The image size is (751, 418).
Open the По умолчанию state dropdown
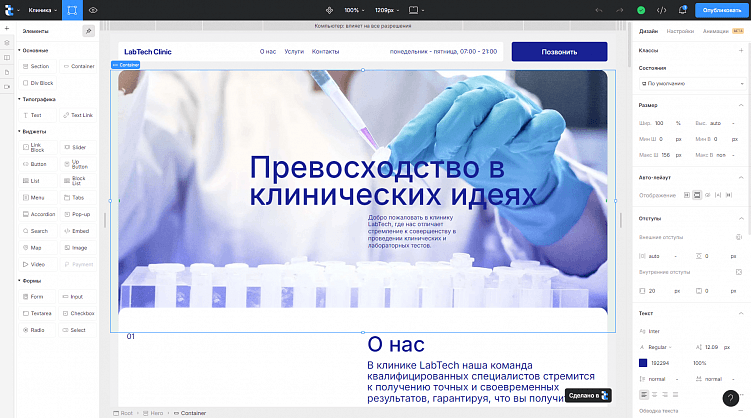coord(693,83)
